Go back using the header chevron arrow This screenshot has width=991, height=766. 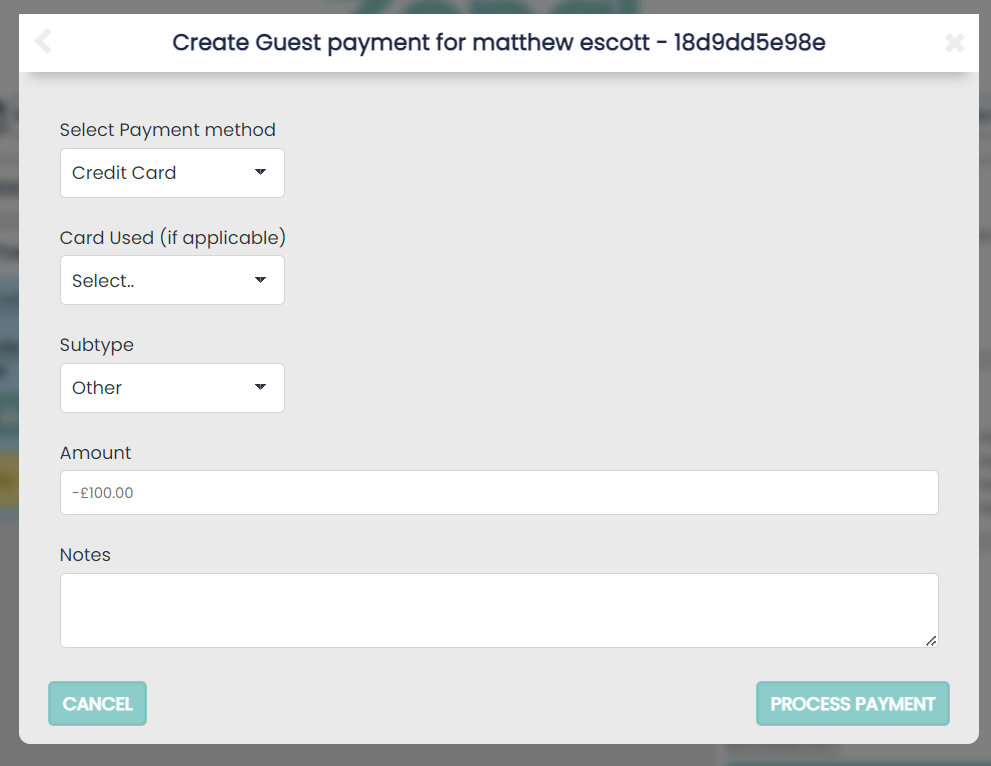coord(44,42)
